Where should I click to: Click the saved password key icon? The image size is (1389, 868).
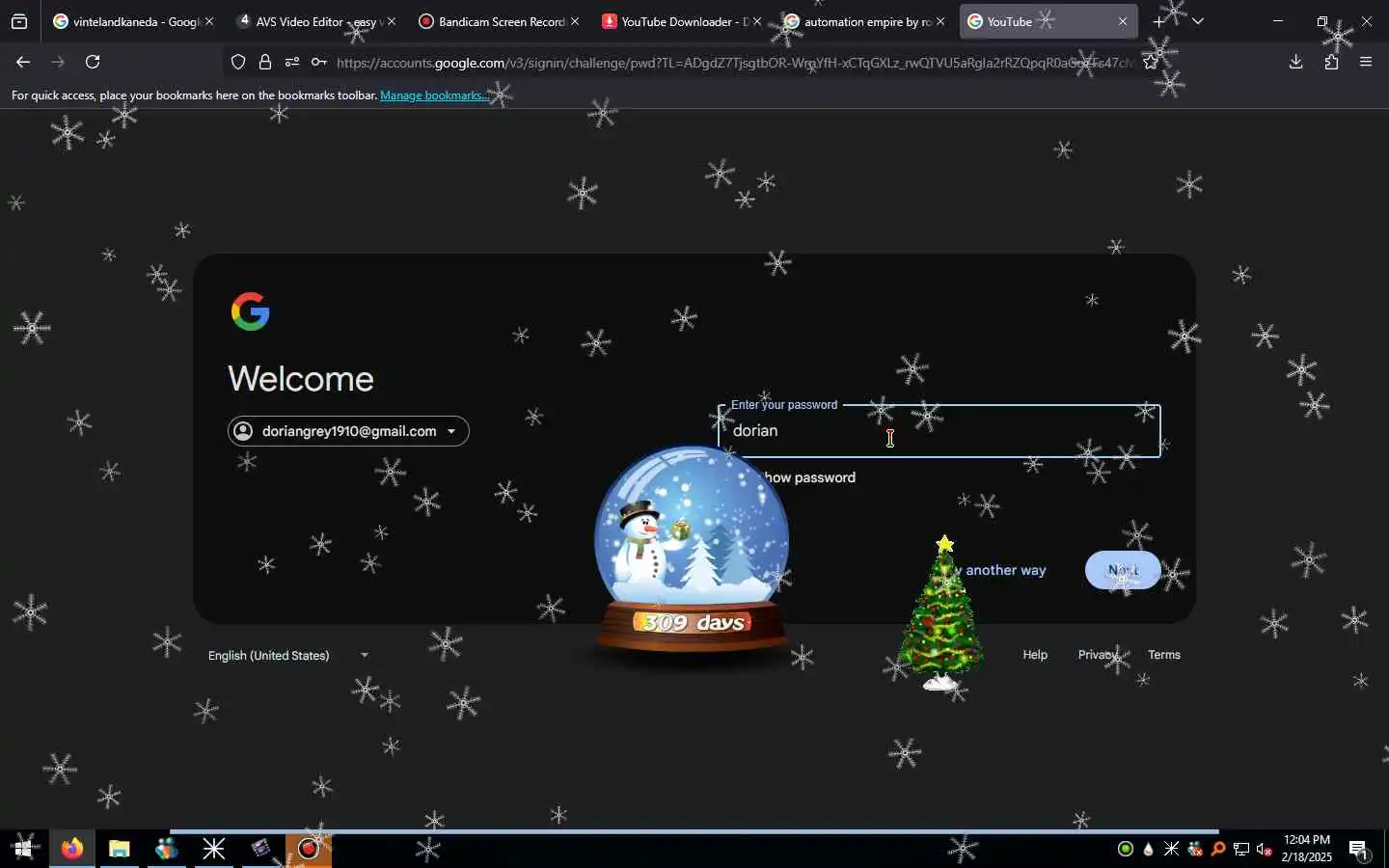(319, 63)
